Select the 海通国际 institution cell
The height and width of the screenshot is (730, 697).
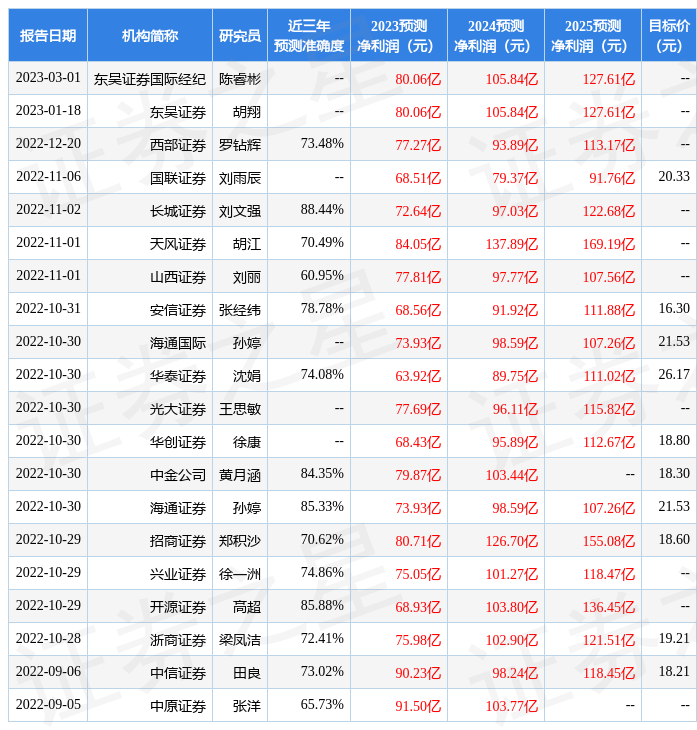[x=149, y=342]
